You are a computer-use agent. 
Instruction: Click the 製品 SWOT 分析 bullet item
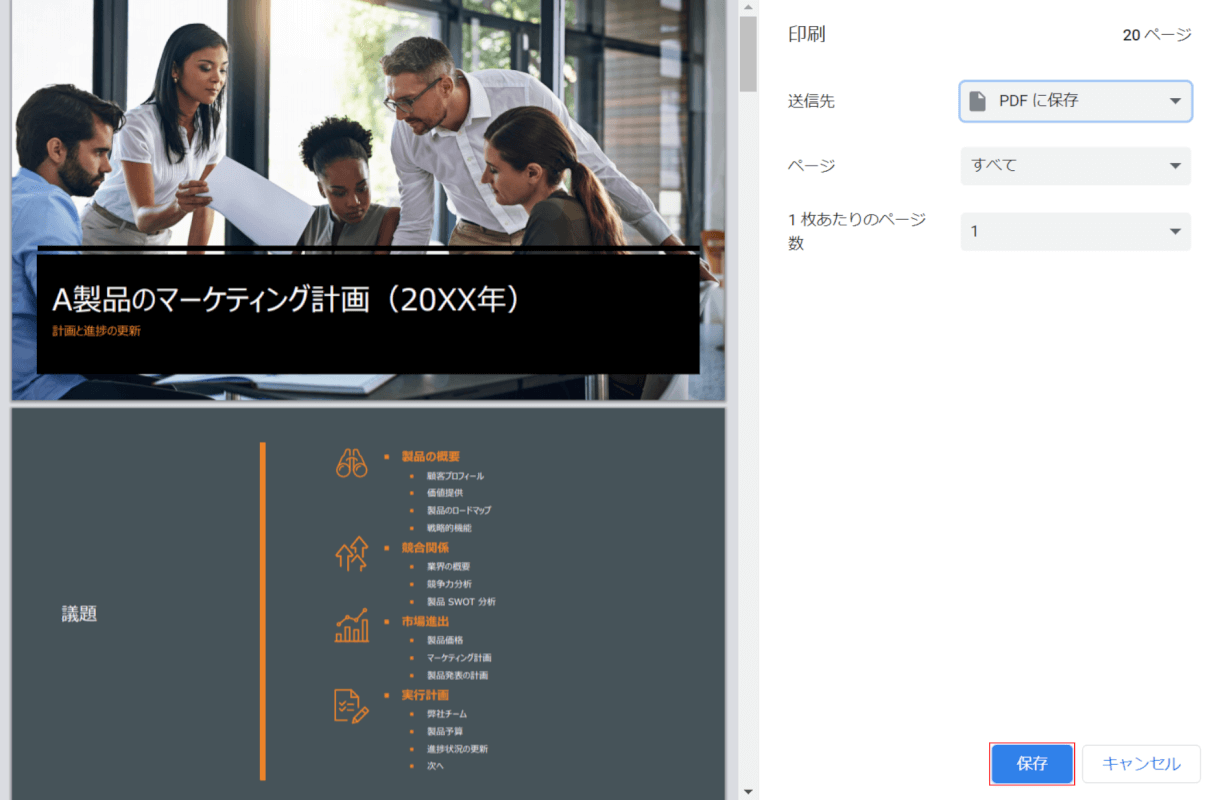pos(460,602)
